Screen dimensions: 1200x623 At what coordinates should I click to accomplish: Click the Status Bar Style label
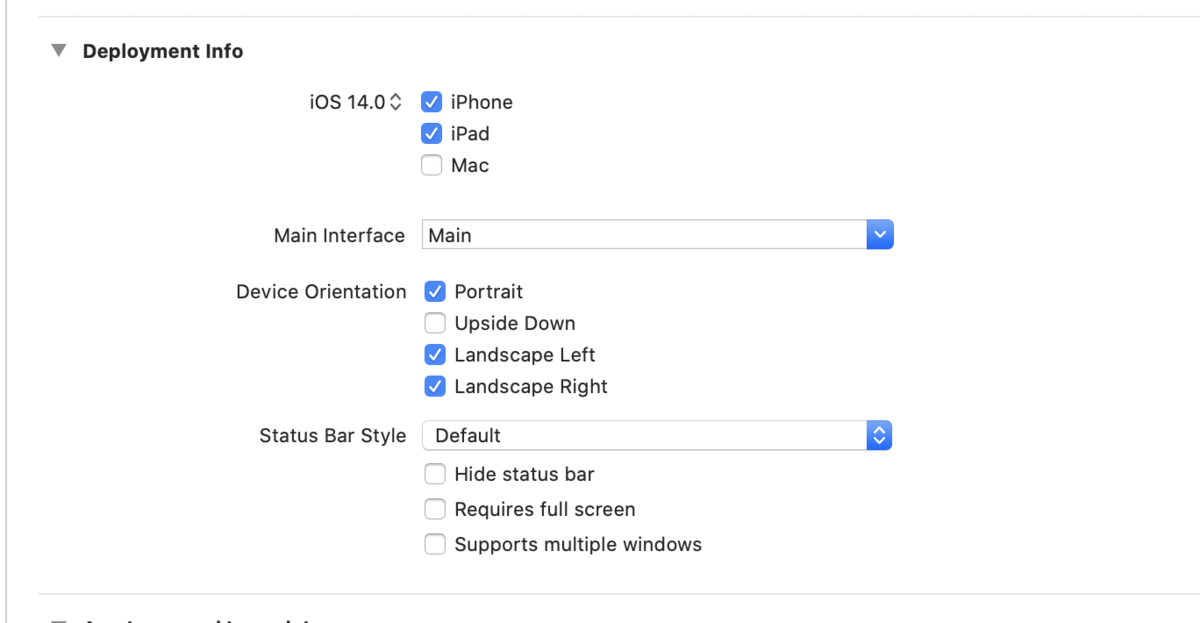(332, 436)
